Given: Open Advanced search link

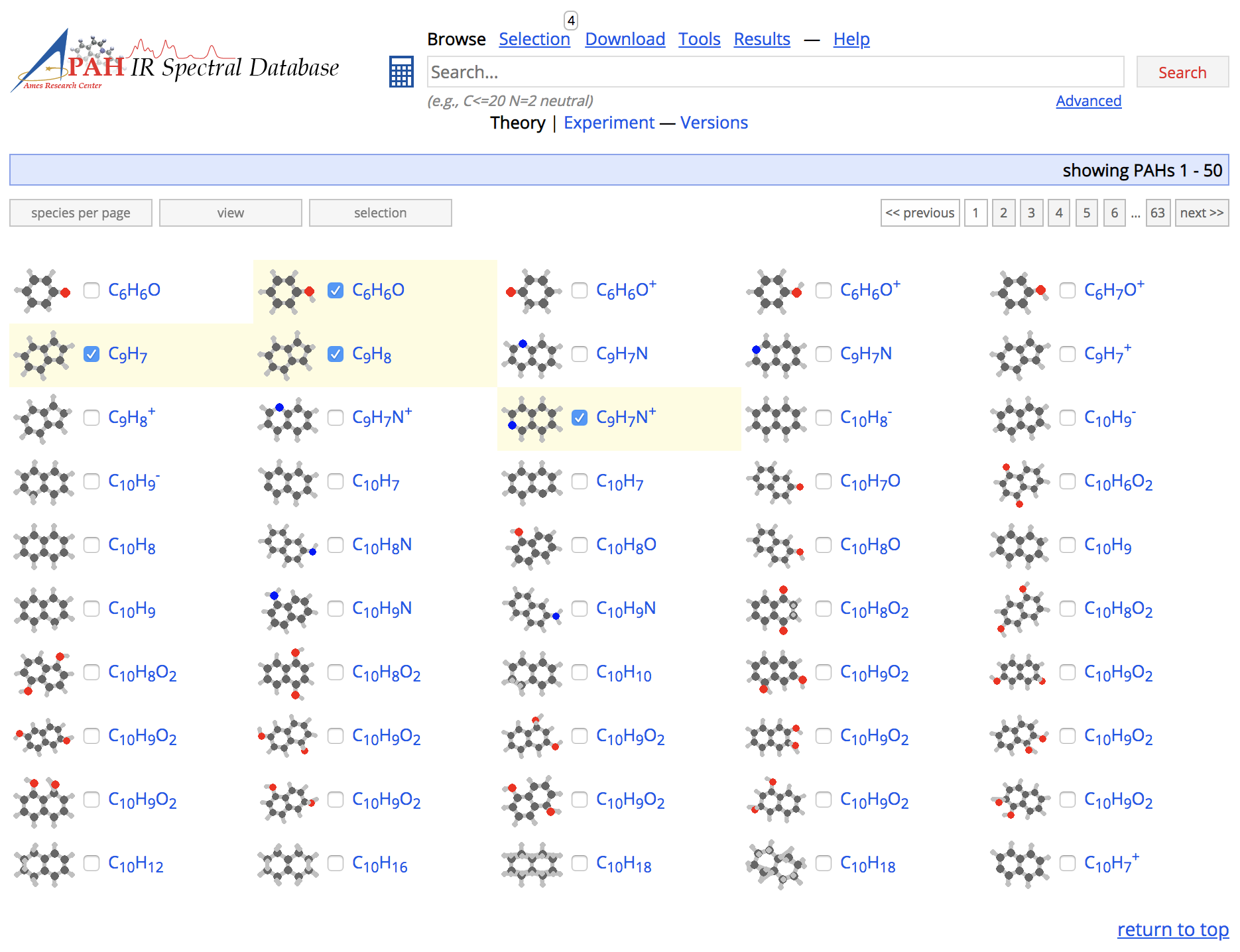Looking at the screenshot, I should point(1089,101).
